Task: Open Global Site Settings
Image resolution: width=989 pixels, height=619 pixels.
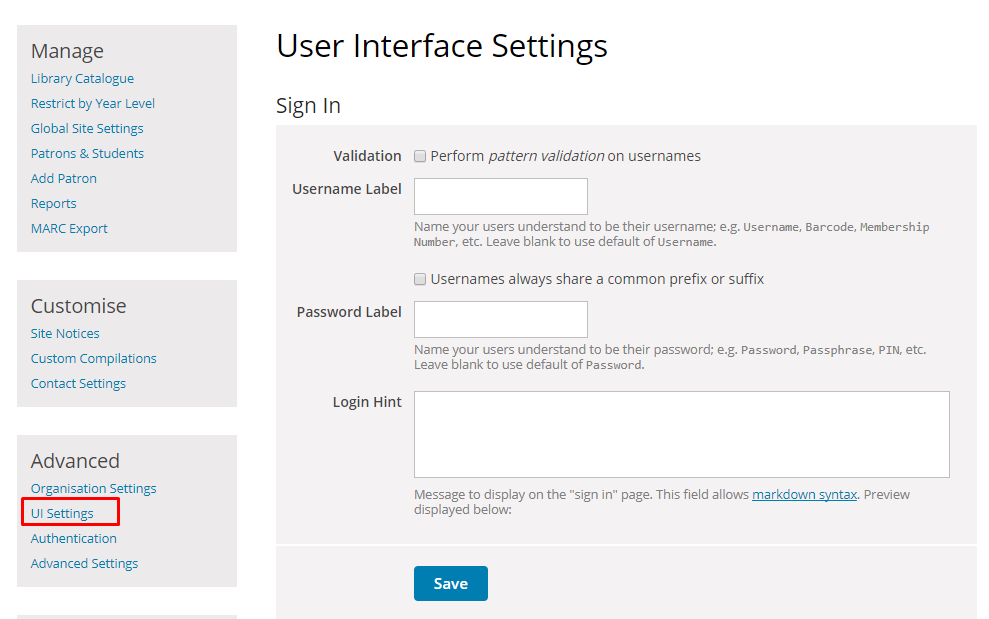Action: tap(87, 128)
